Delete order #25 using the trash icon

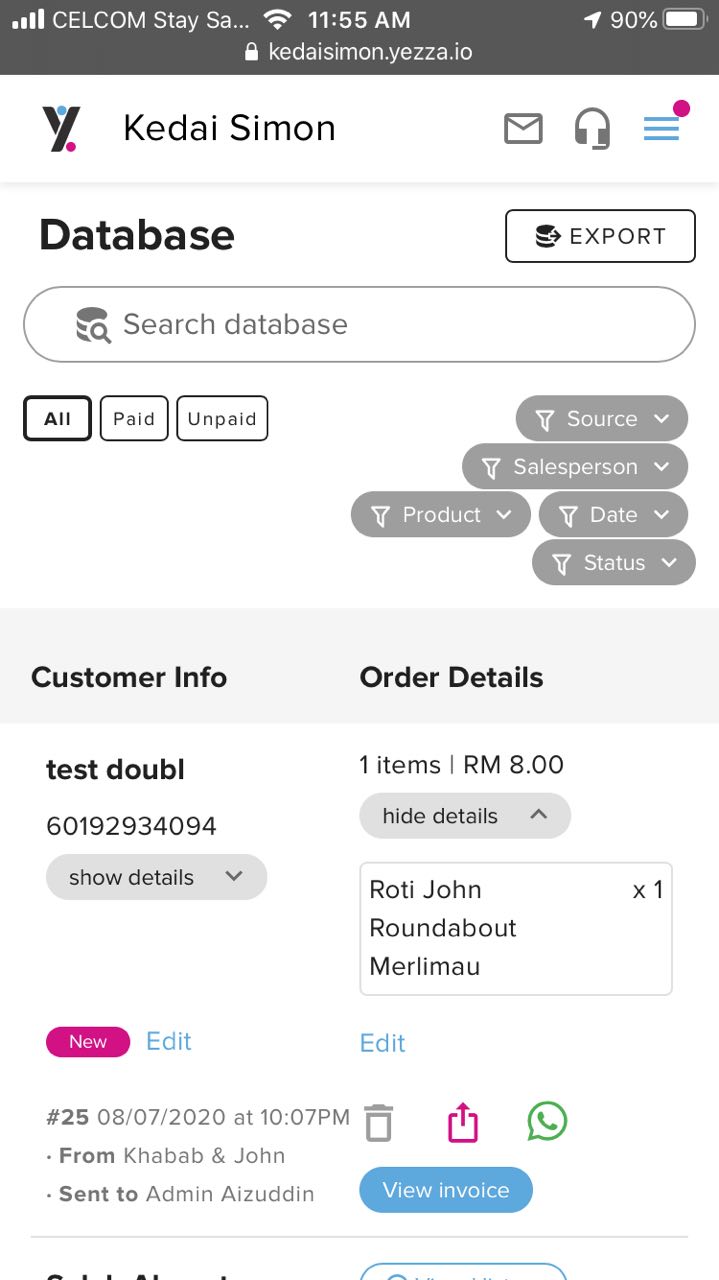378,1123
